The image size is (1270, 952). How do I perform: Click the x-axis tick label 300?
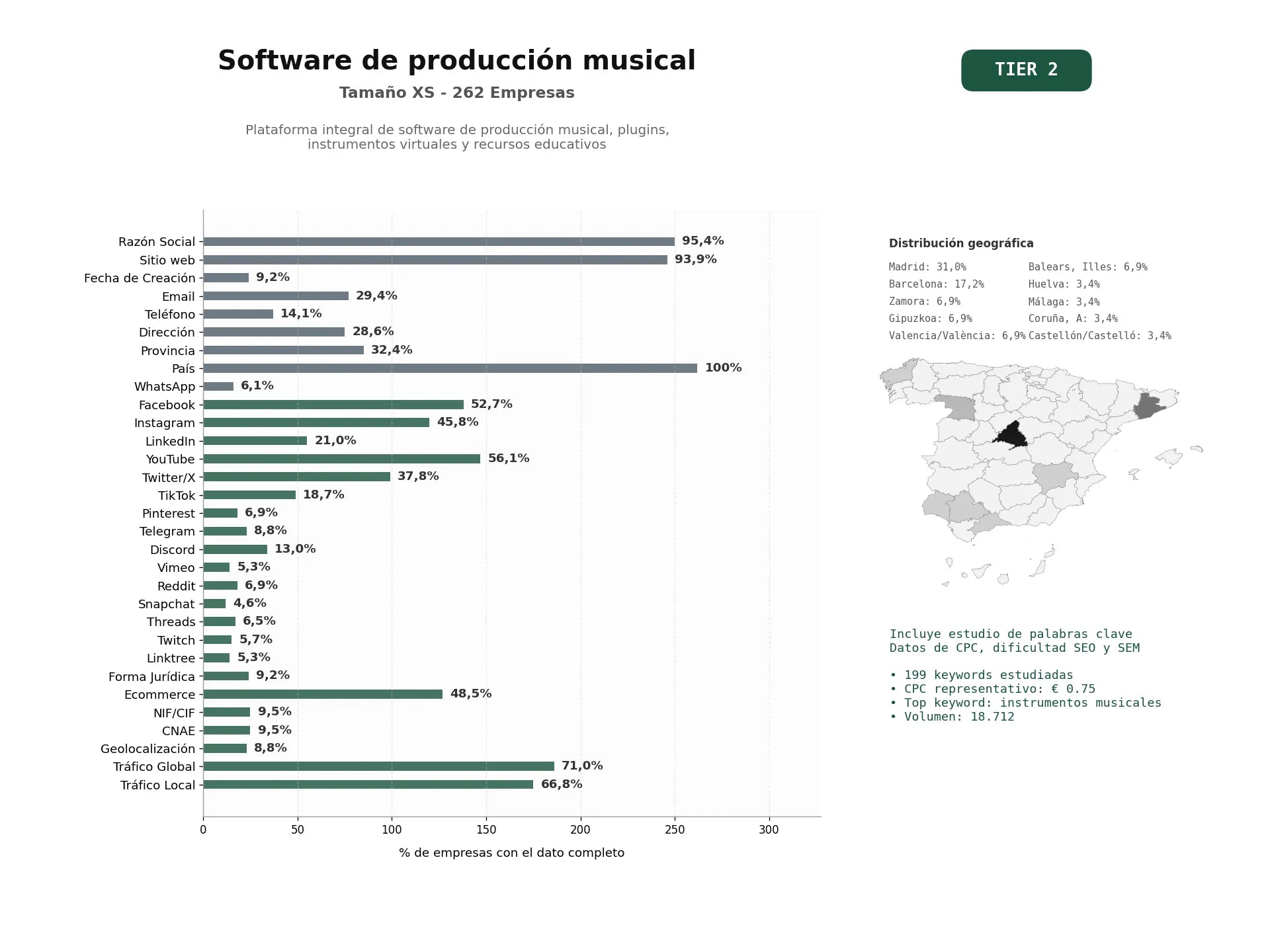click(769, 830)
